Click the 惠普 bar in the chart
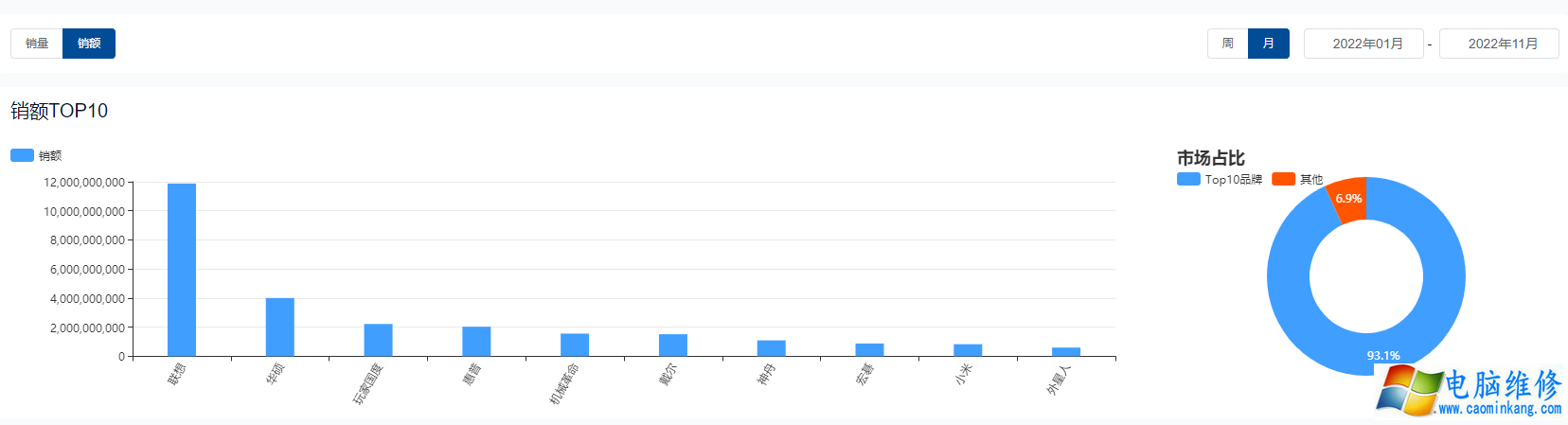 [x=476, y=342]
